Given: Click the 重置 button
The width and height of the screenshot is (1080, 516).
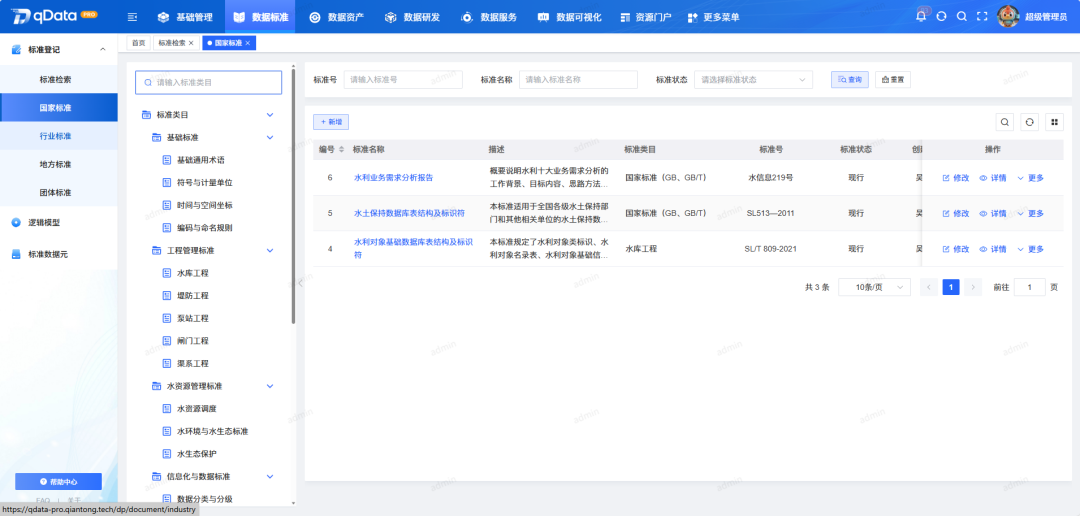Looking at the screenshot, I should [893, 80].
